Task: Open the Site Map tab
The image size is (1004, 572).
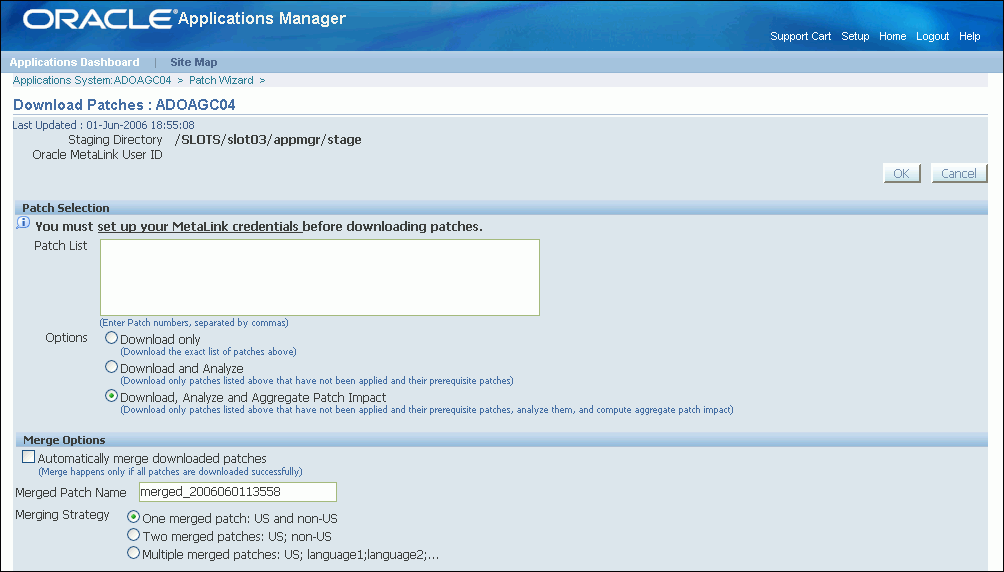Action: (x=193, y=62)
